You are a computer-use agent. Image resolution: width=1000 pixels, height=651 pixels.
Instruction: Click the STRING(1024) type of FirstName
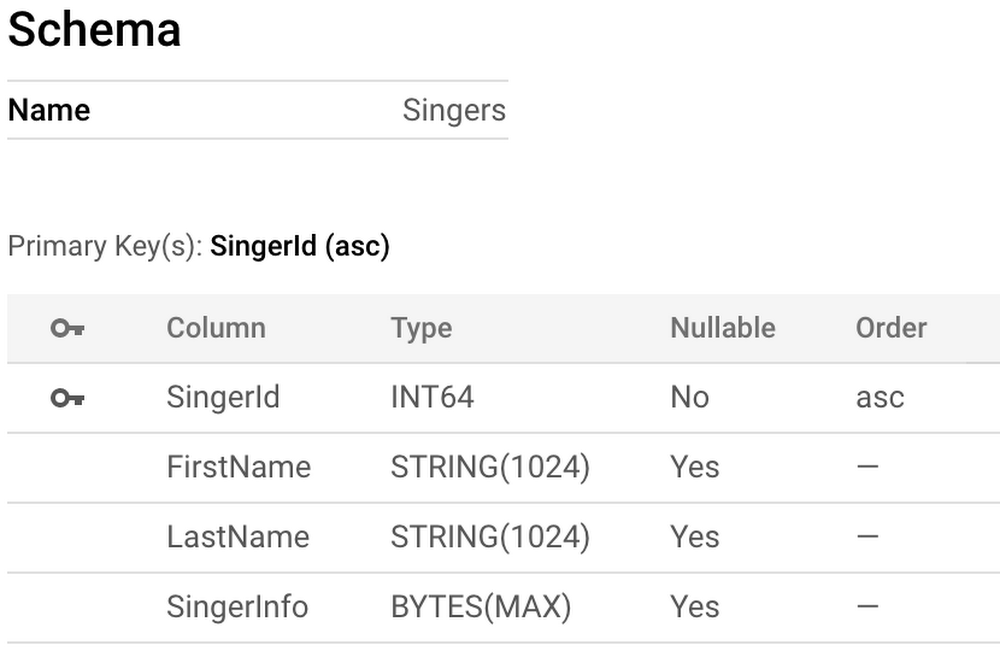[490, 467]
